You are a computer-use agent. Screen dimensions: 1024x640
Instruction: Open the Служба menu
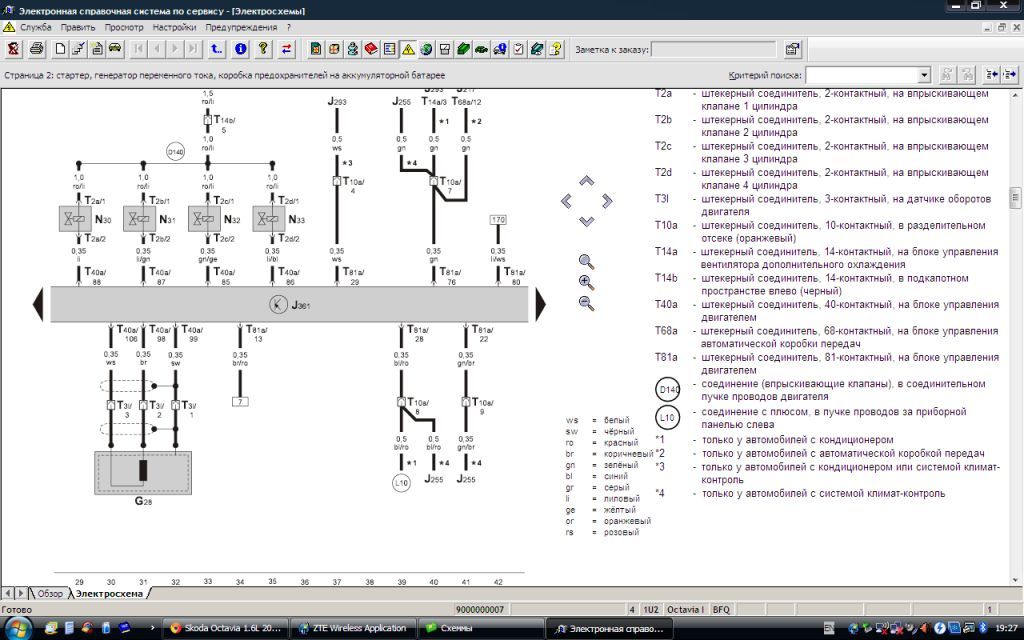(x=35, y=27)
